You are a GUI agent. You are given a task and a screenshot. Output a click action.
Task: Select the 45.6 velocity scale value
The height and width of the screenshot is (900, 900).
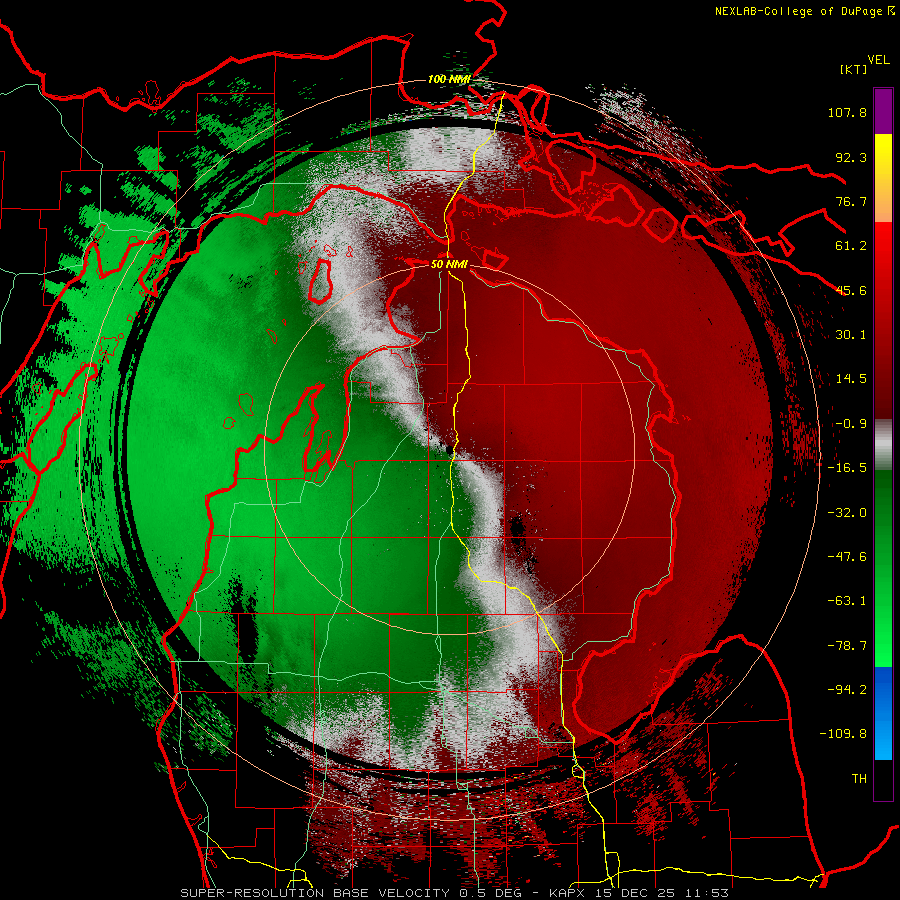click(x=851, y=290)
